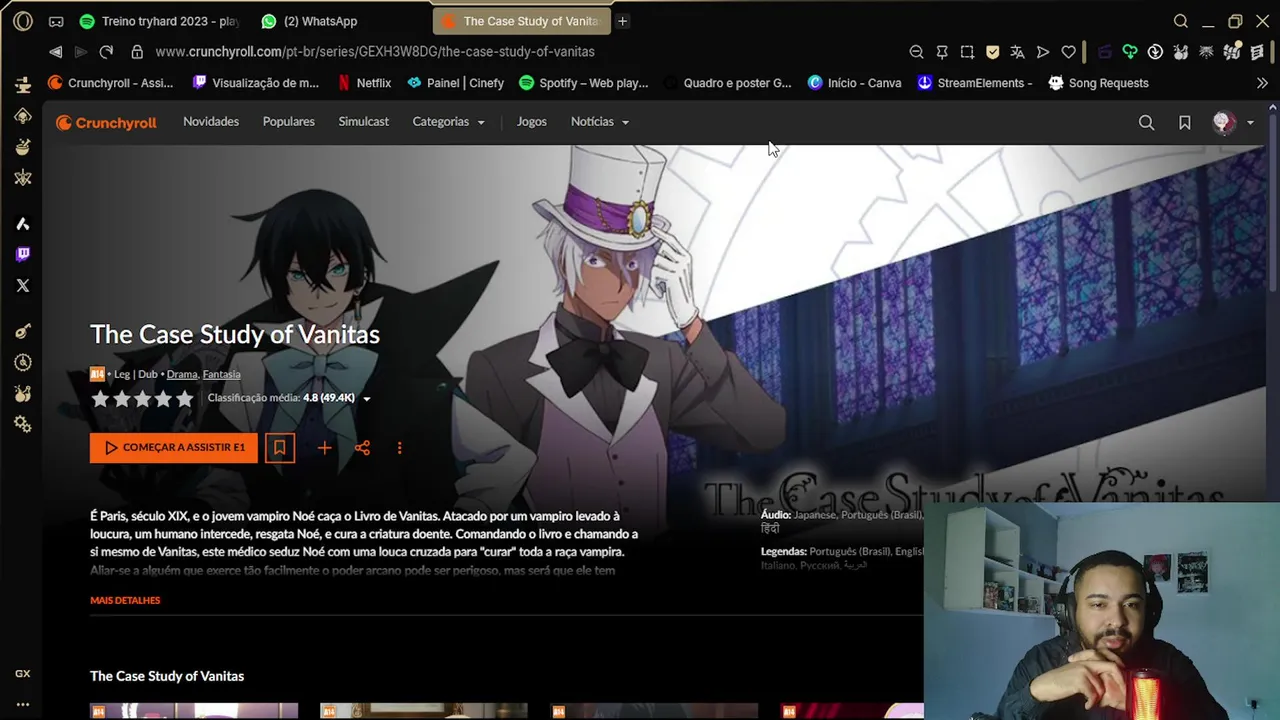Screen dimensions: 1280x720
Task: Open Simulcast menu item
Action: pos(363,122)
